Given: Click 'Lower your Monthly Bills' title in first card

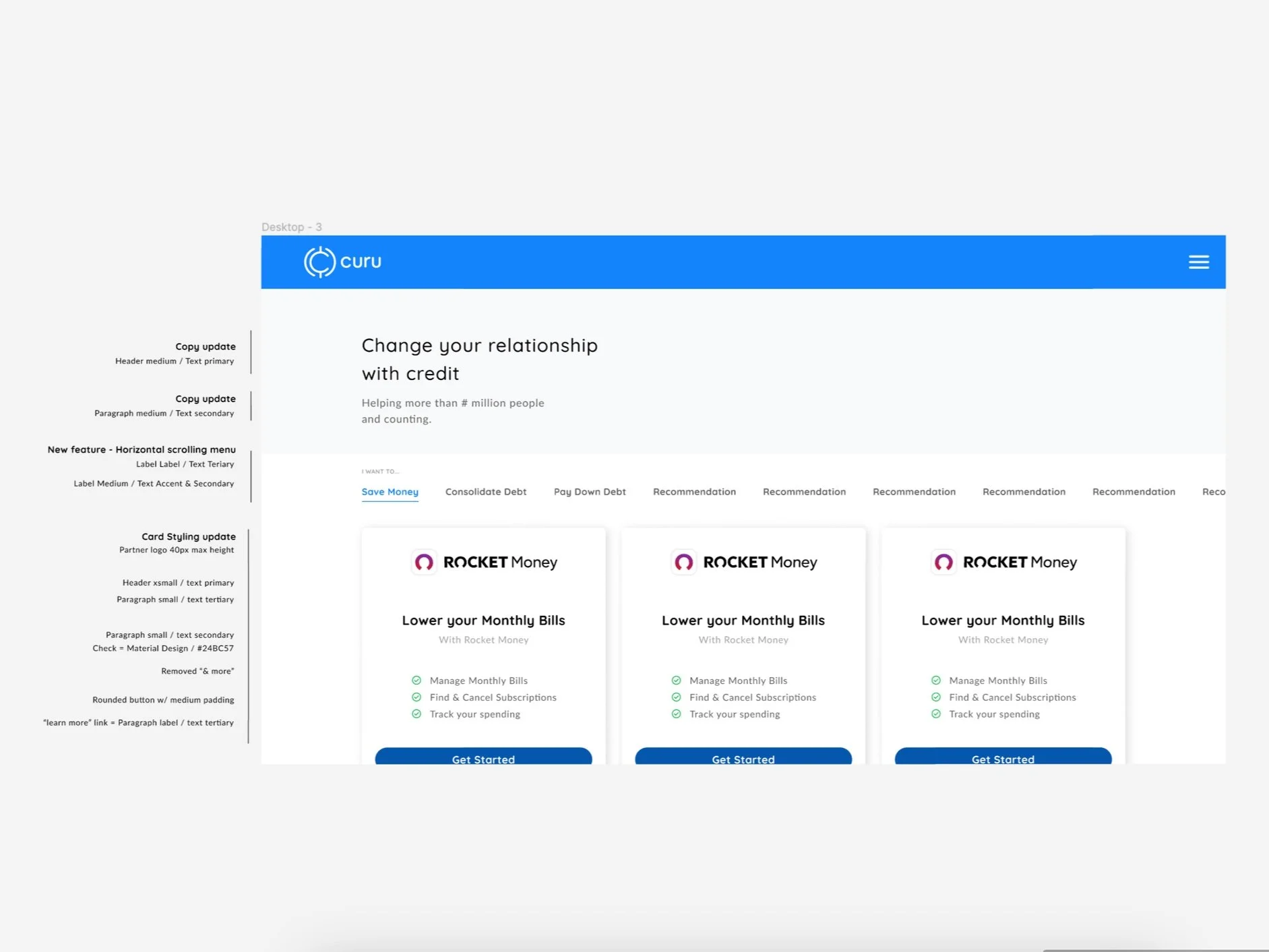Looking at the screenshot, I should (483, 621).
